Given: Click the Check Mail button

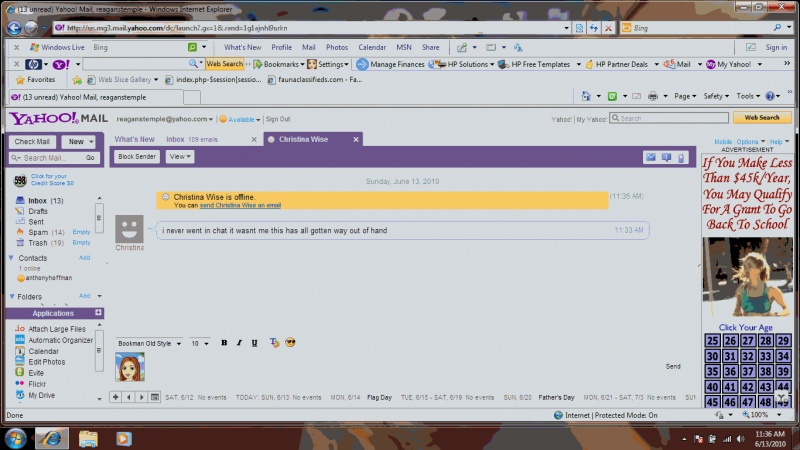Looking at the screenshot, I should pyautogui.click(x=32, y=142).
